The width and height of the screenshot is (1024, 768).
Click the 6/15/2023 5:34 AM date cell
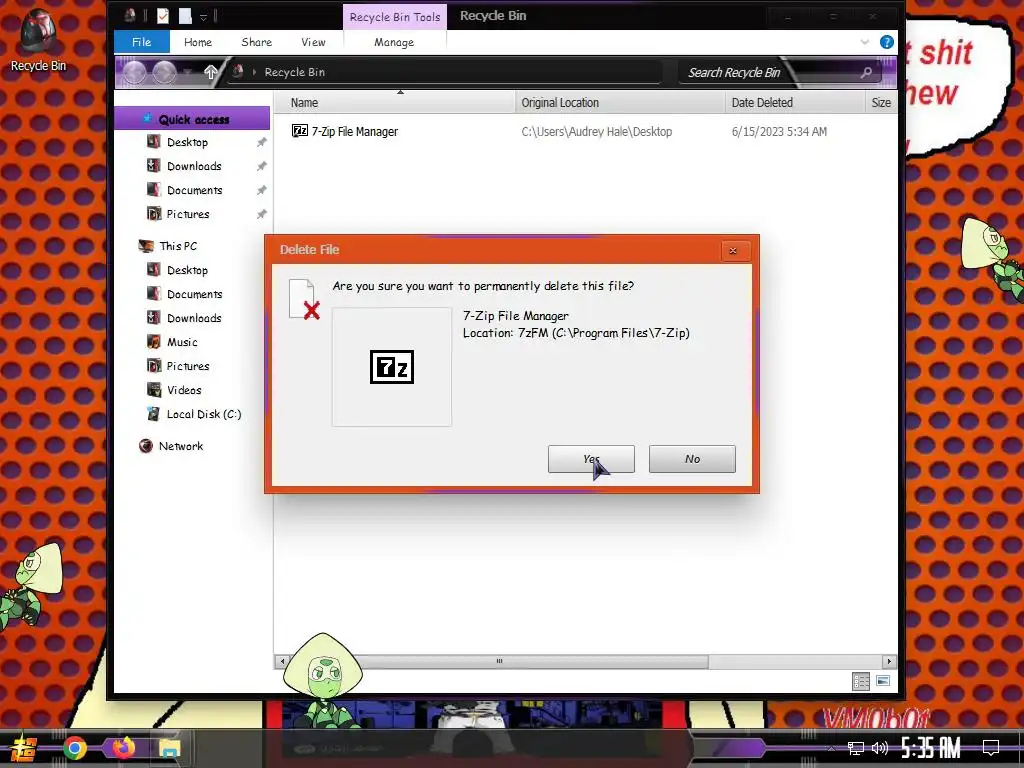point(779,131)
